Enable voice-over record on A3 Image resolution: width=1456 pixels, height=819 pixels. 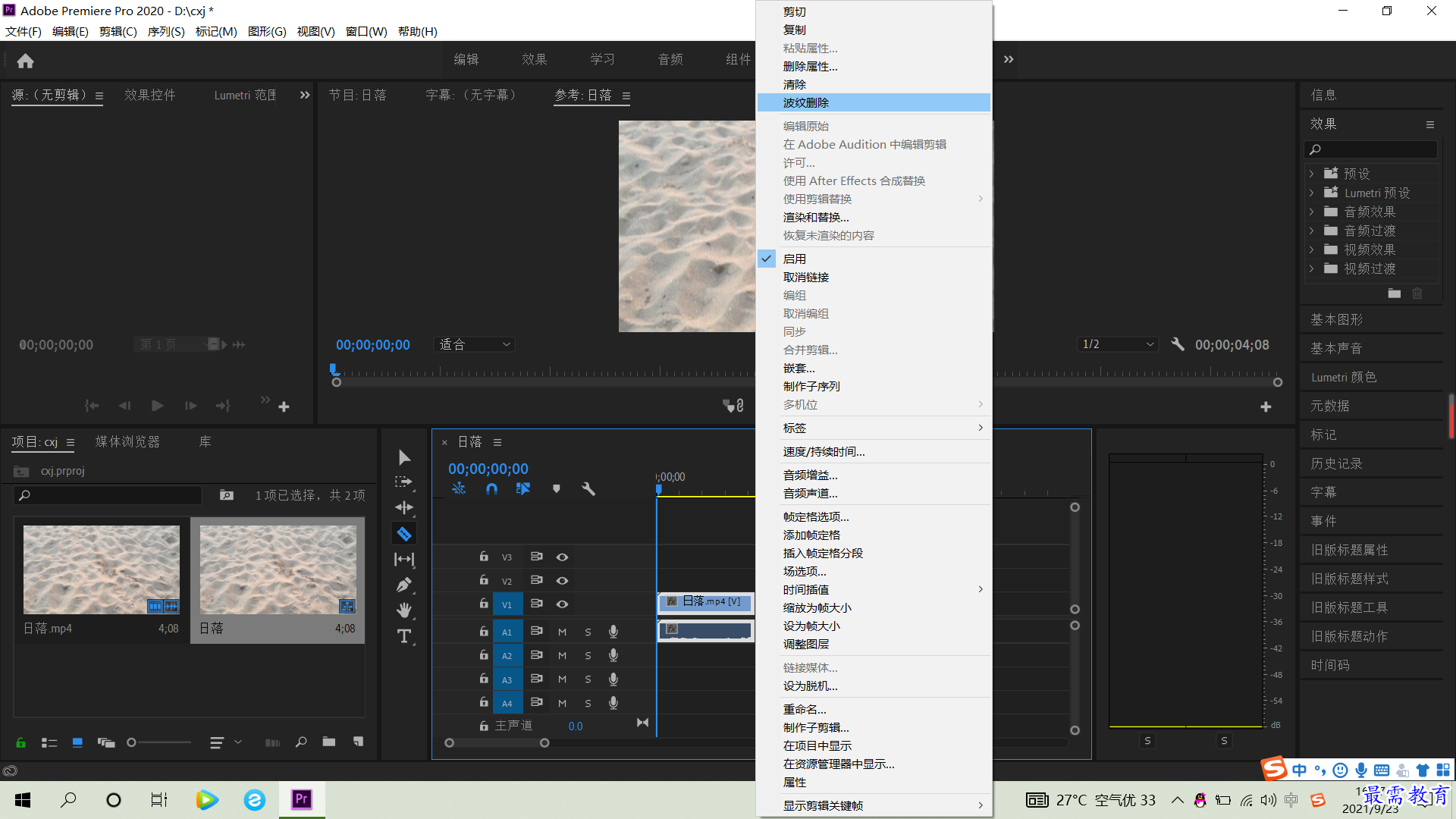[x=613, y=679]
